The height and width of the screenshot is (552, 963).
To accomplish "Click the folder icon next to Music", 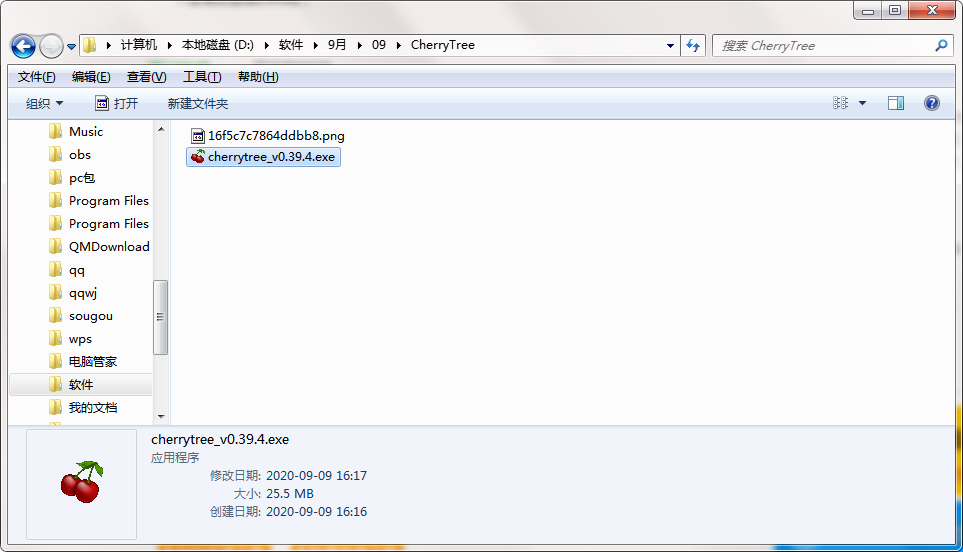I will tap(55, 131).
